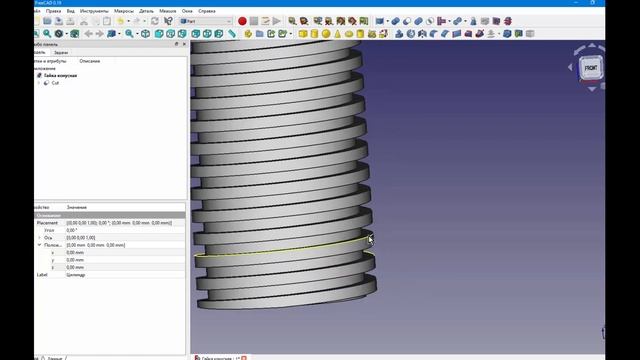Start recording a macro with the red button

point(242,21)
